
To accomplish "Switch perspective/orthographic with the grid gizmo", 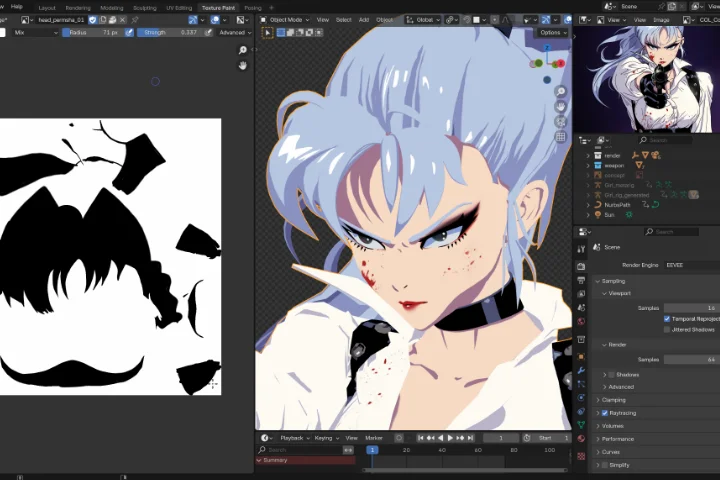I will click(560, 137).
